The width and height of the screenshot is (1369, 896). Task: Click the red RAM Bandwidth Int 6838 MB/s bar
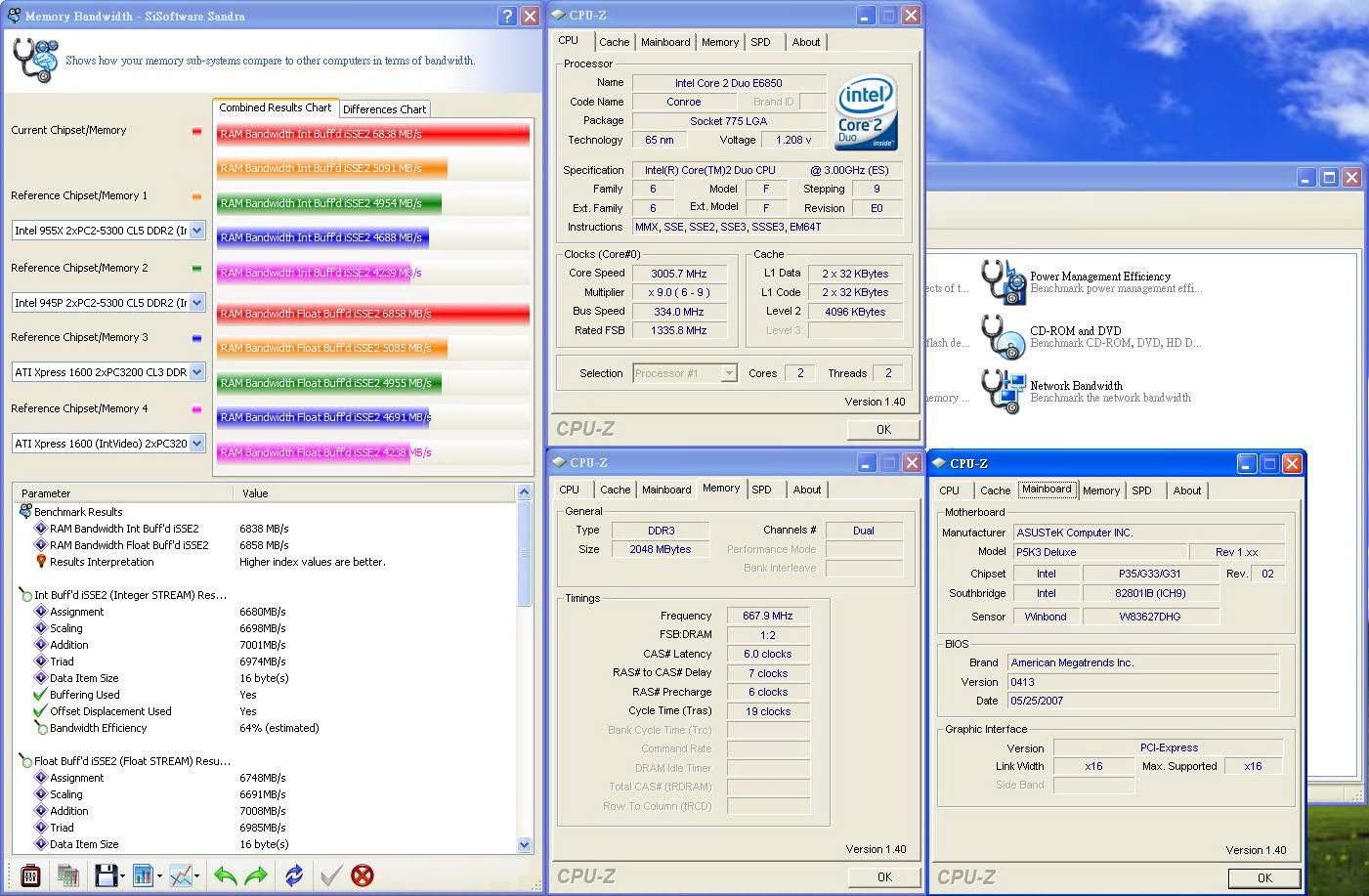click(373, 134)
